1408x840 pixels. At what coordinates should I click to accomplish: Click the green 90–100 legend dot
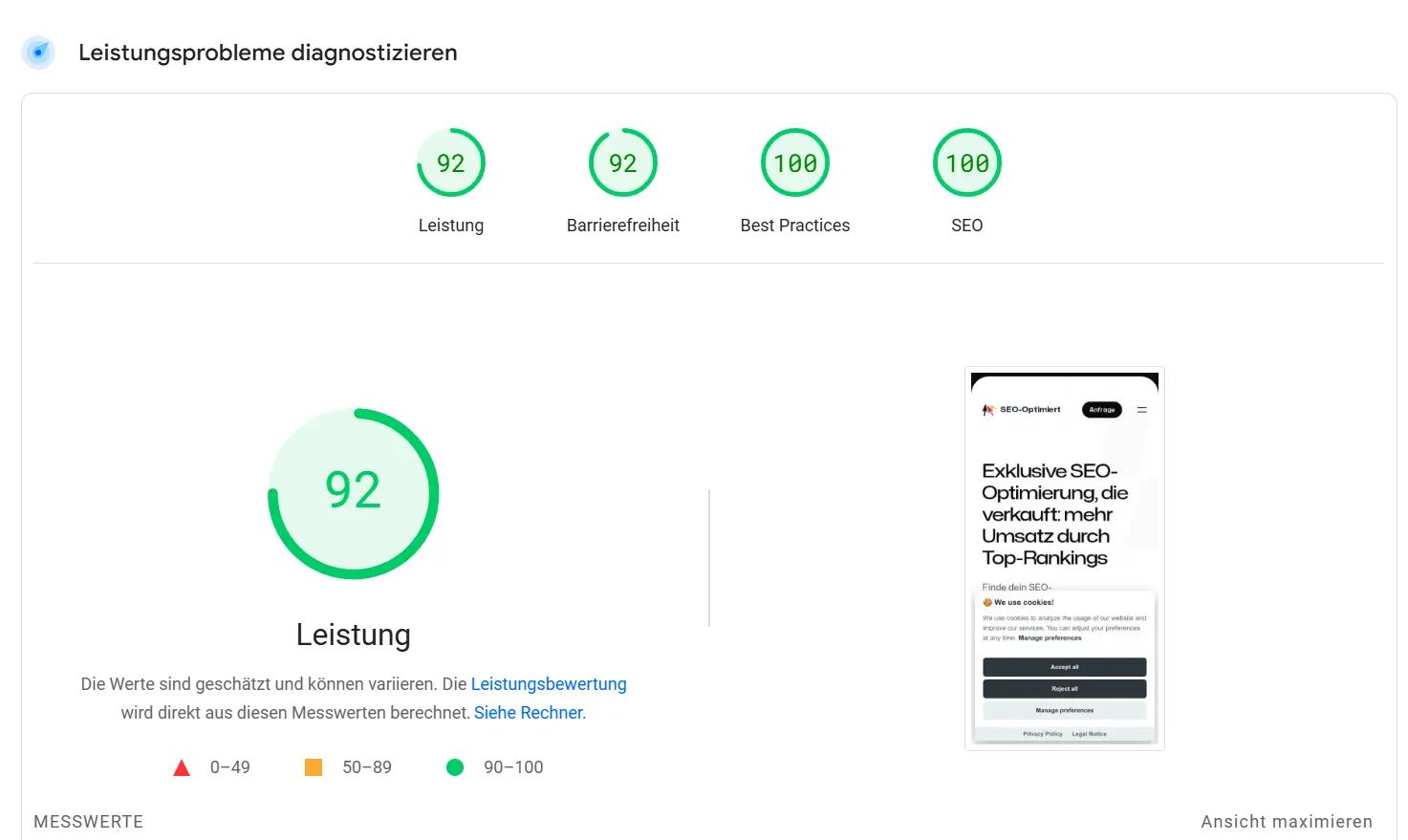click(x=455, y=766)
